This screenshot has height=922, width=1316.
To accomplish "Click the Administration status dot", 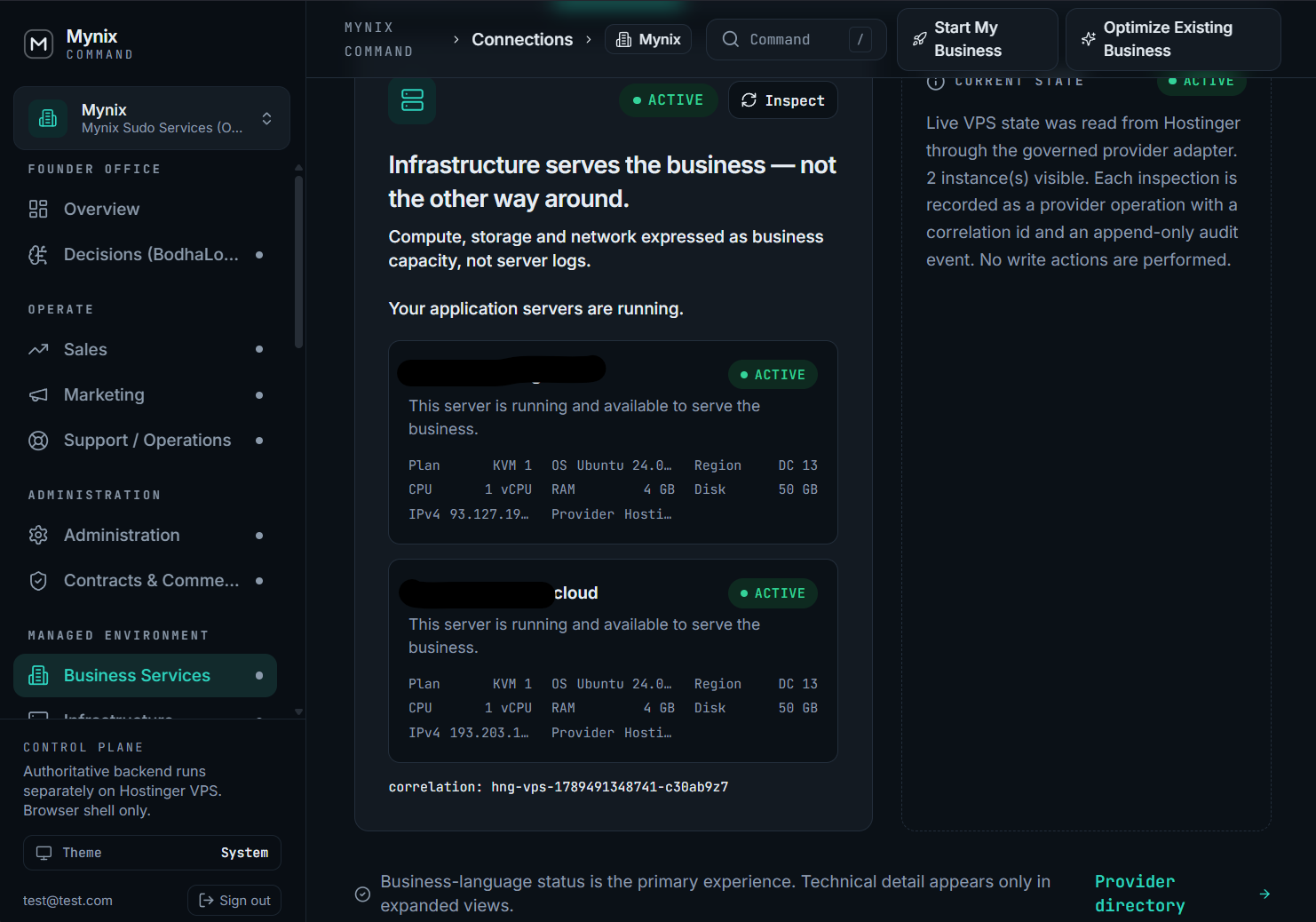I will [259, 536].
